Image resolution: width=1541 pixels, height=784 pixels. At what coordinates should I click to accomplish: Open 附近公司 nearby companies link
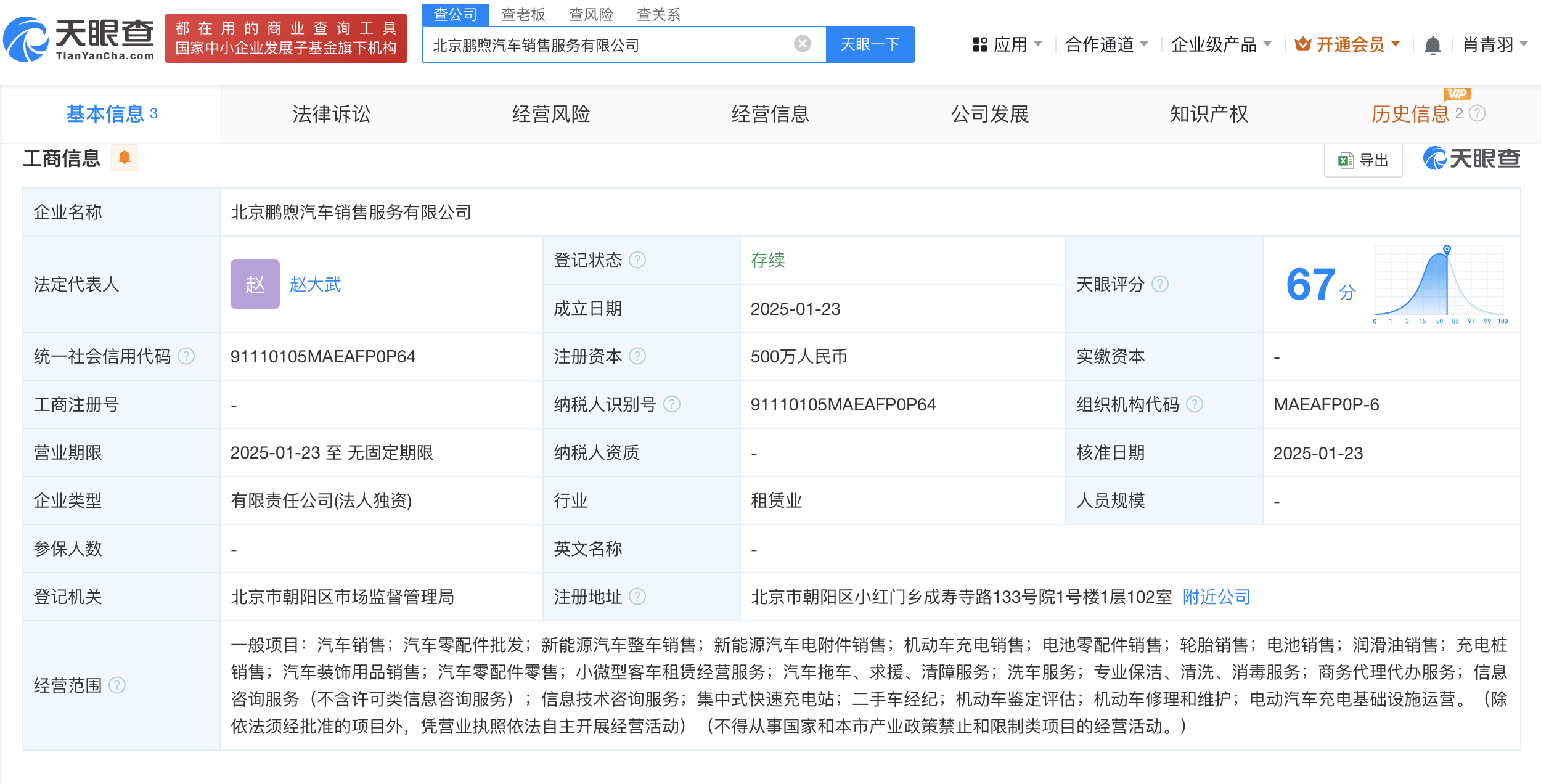[x=1216, y=597]
